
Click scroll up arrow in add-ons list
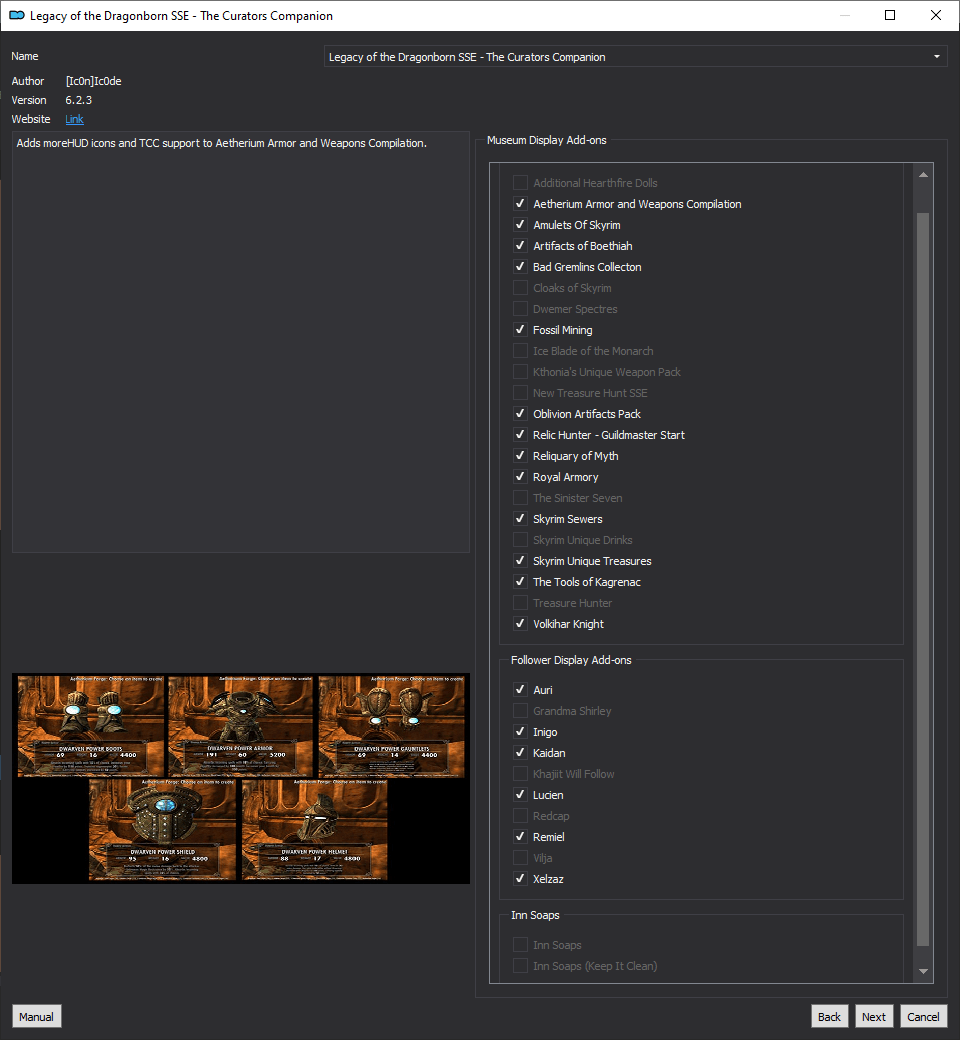tap(923, 175)
